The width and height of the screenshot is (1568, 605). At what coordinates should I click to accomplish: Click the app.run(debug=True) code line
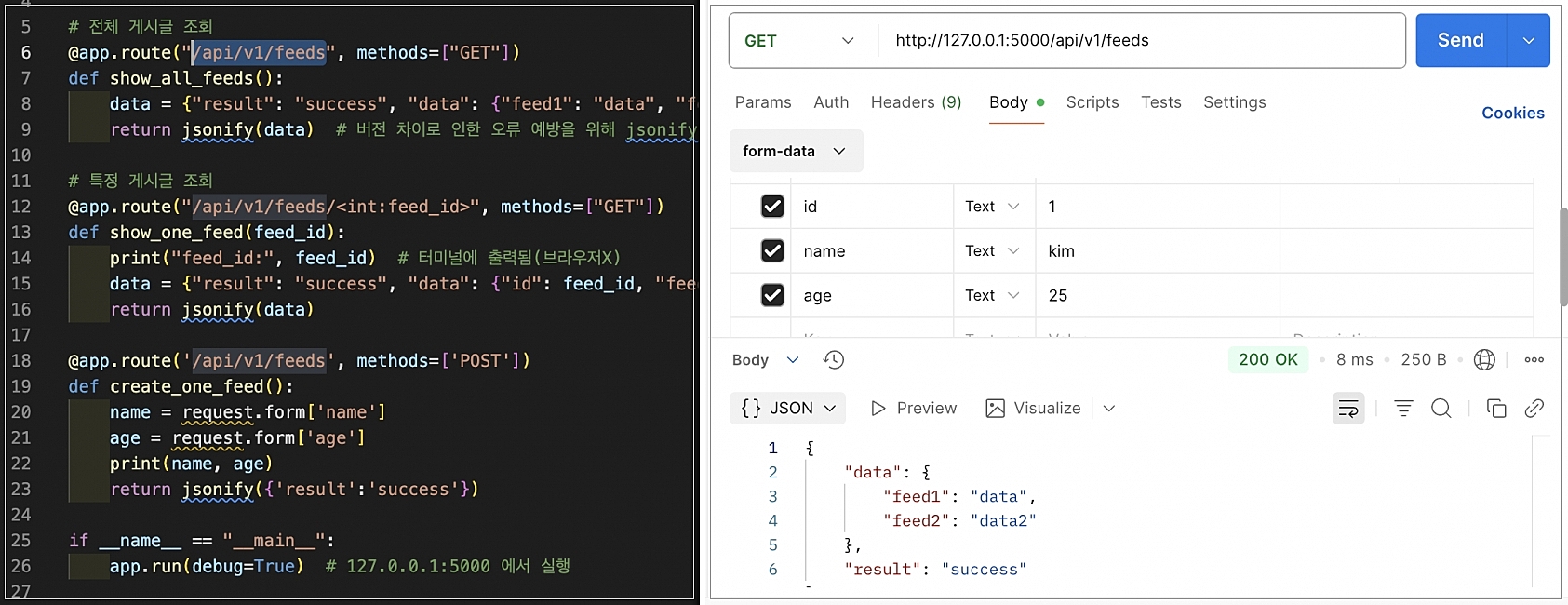[x=207, y=566]
